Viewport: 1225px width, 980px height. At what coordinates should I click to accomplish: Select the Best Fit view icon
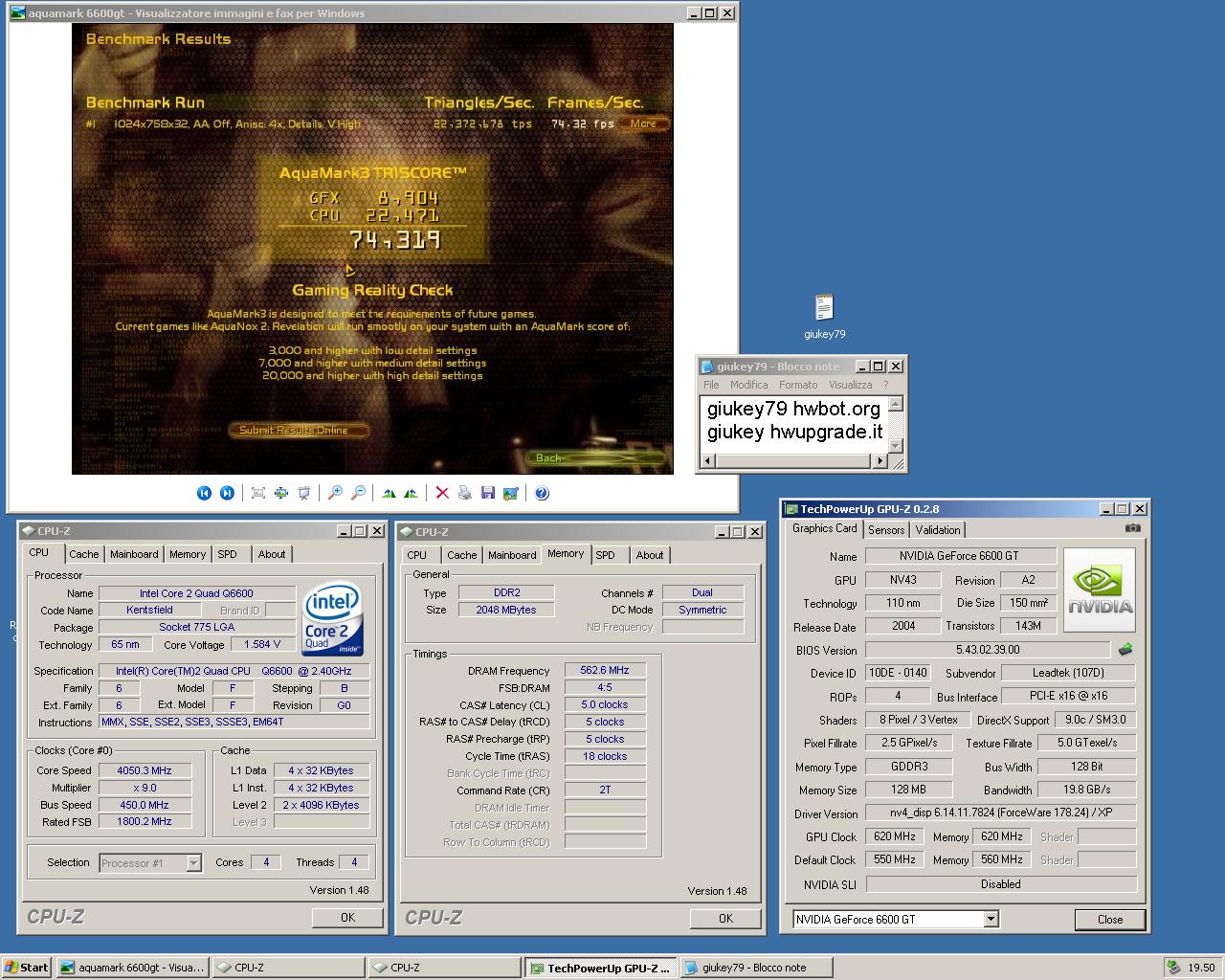(x=258, y=493)
